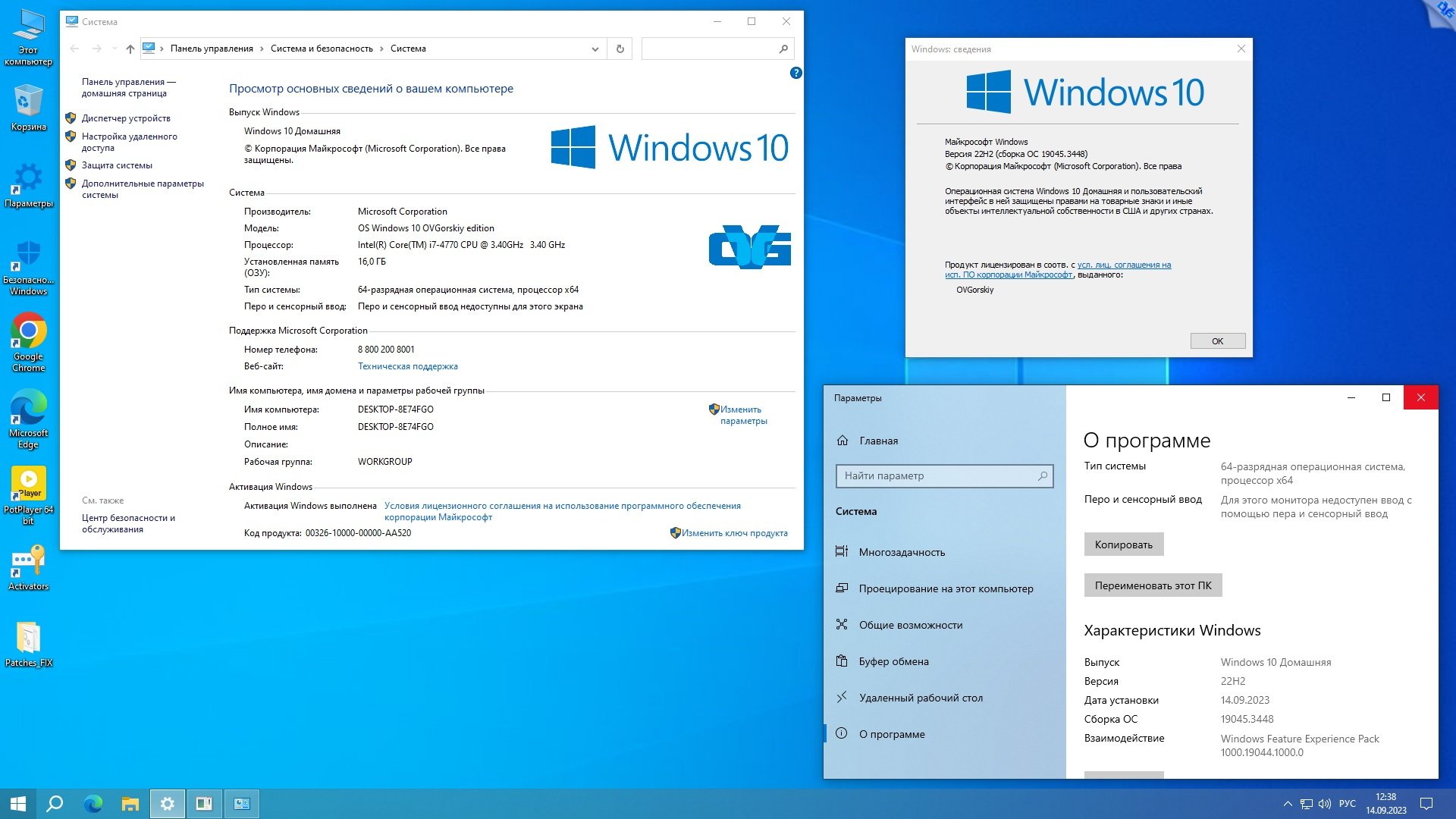Viewport: 1456px width, 819px height.
Task: Open Защита системы from sidebar
Action: click(118, 163)
